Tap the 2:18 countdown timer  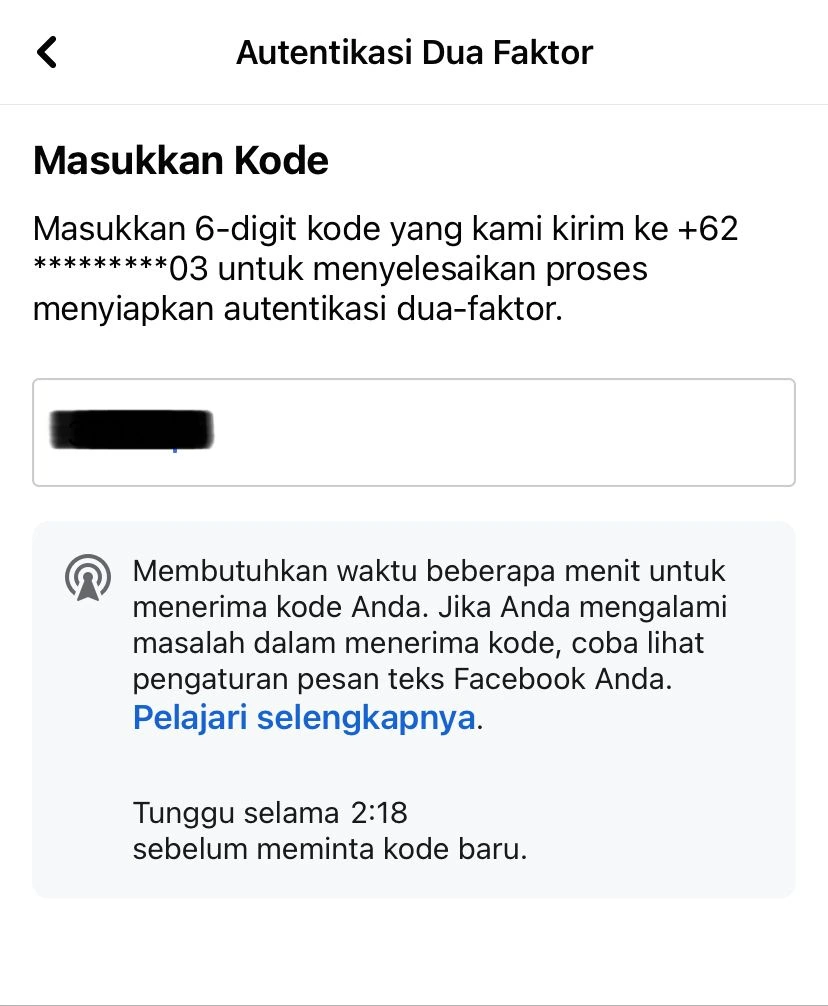379,813
